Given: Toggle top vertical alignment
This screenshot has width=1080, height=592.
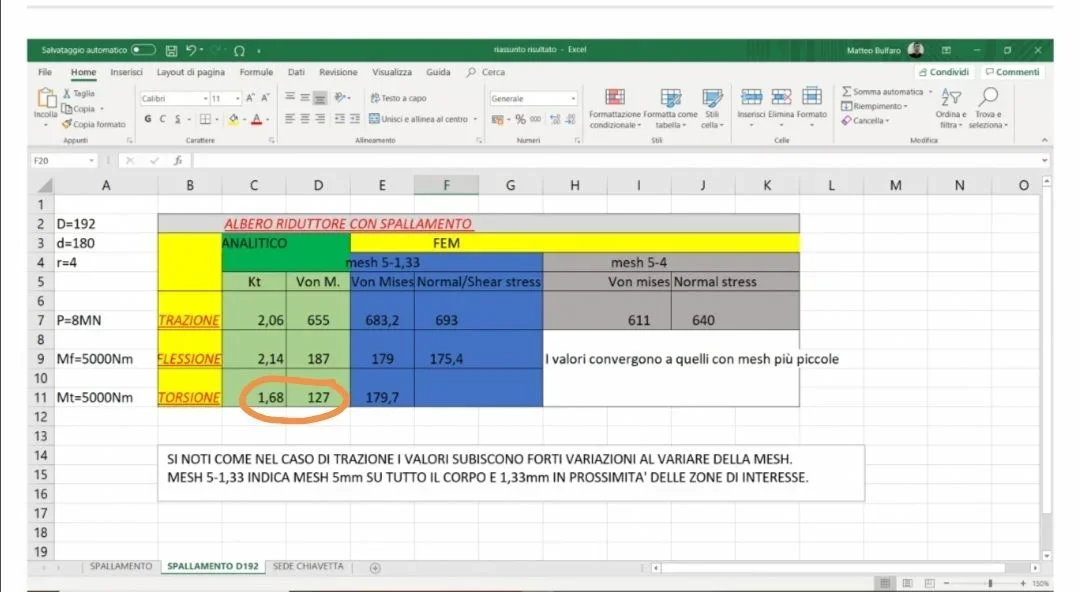Looking at the screenshot, I should 290,98.
